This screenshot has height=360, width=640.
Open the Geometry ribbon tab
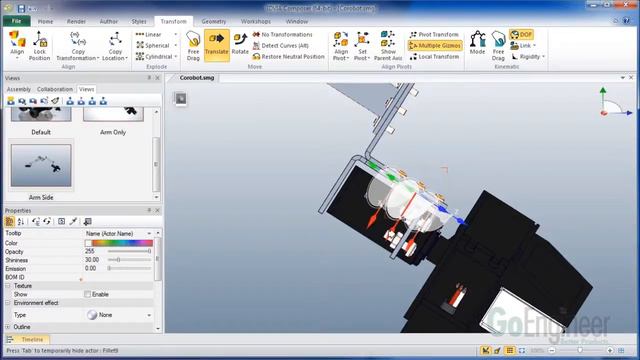pos(213,21)
